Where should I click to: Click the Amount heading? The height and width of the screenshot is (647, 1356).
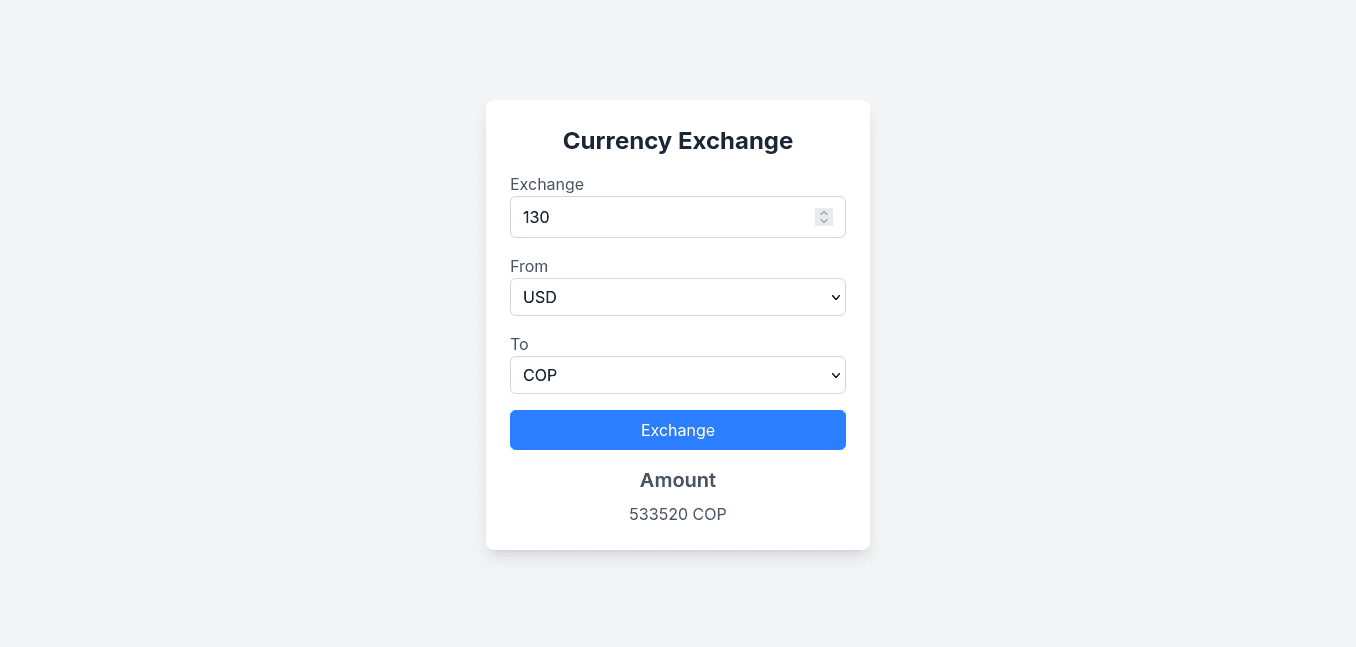(678, 480)
